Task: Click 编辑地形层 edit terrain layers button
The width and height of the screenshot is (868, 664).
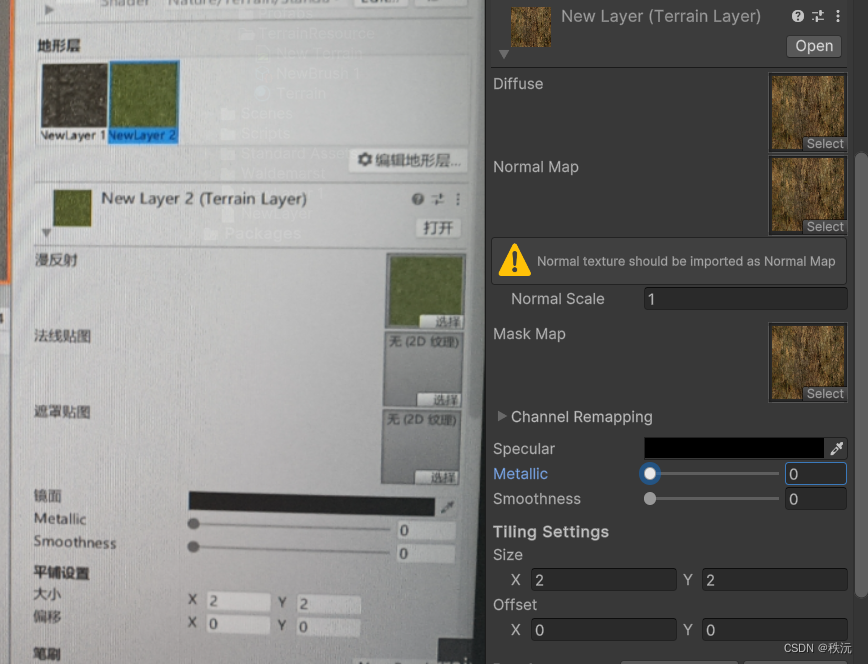Action: coord(409,161)
